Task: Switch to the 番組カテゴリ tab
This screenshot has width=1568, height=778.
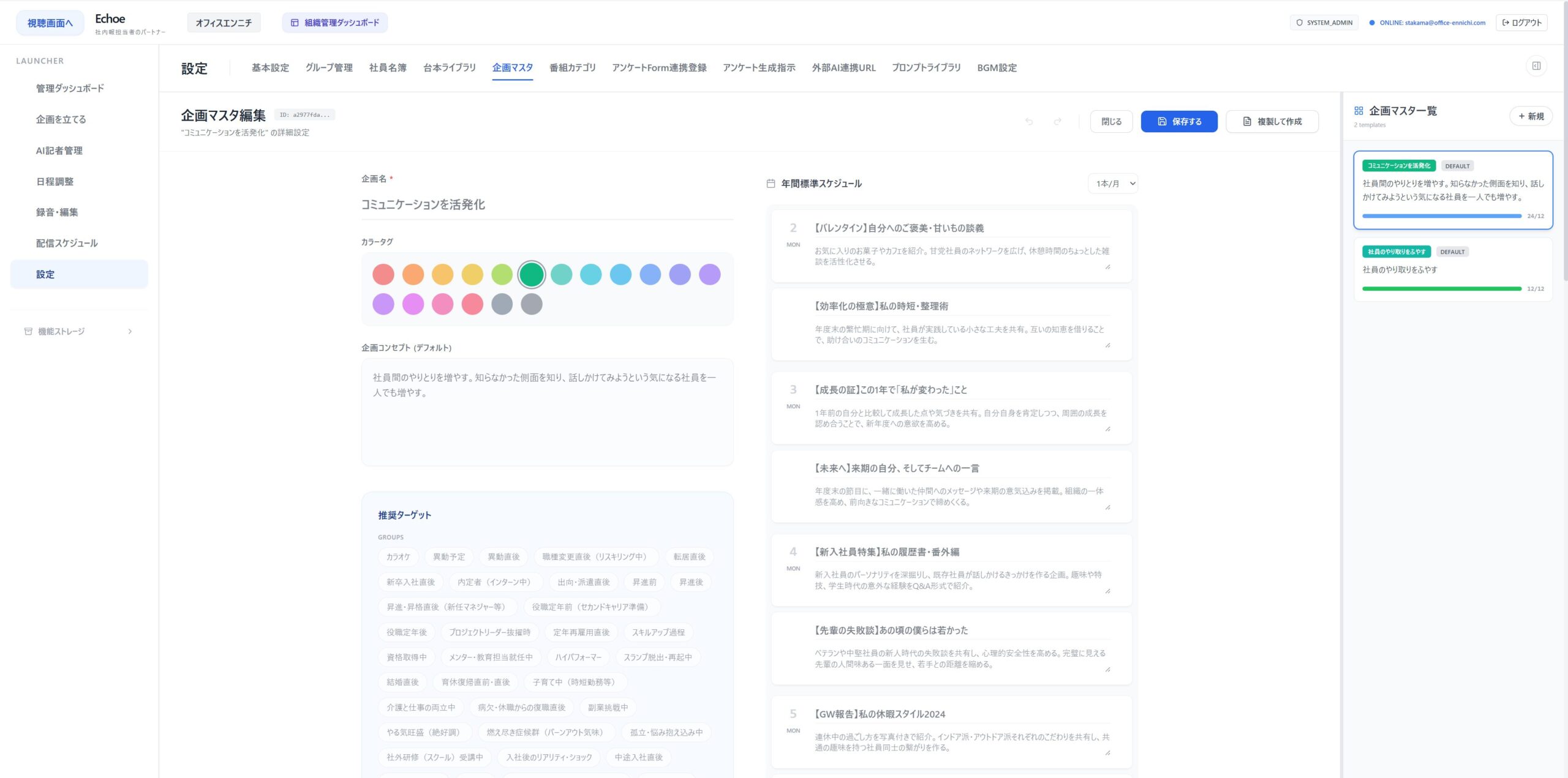Action: tap(572, 68)
